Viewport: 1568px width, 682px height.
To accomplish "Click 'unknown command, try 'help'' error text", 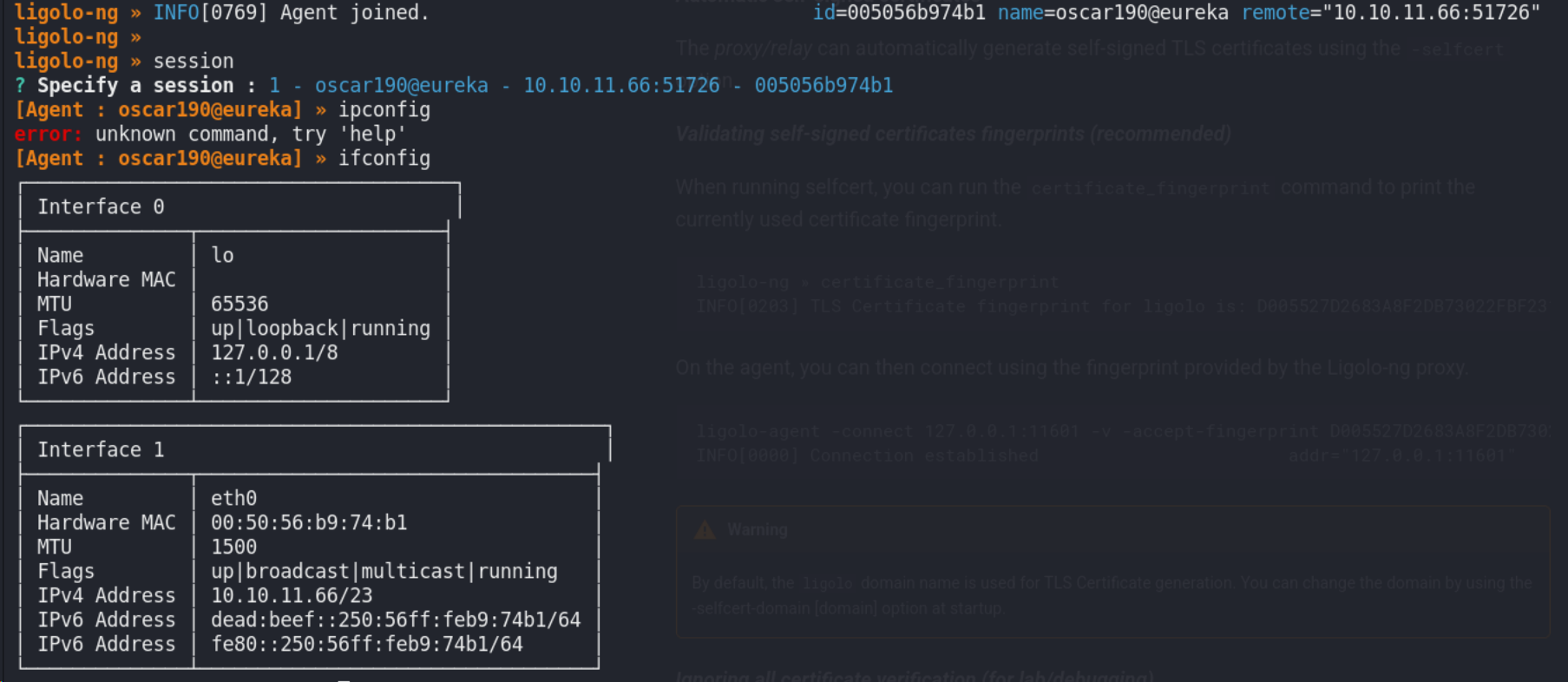I will tap(251, 134).
